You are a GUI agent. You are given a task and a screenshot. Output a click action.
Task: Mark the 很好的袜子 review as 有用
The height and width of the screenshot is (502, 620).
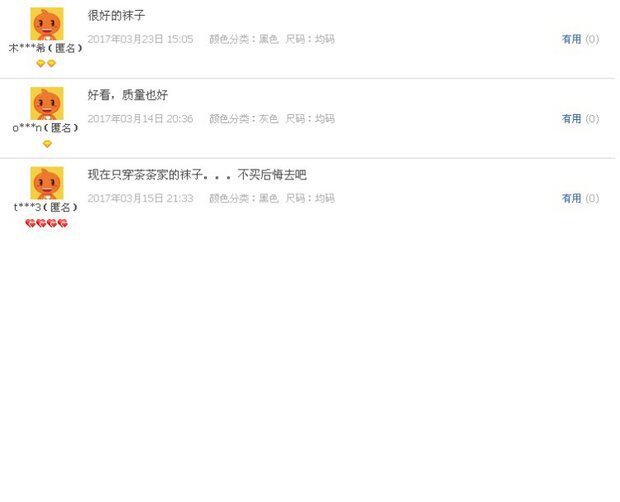click(571, 39)
